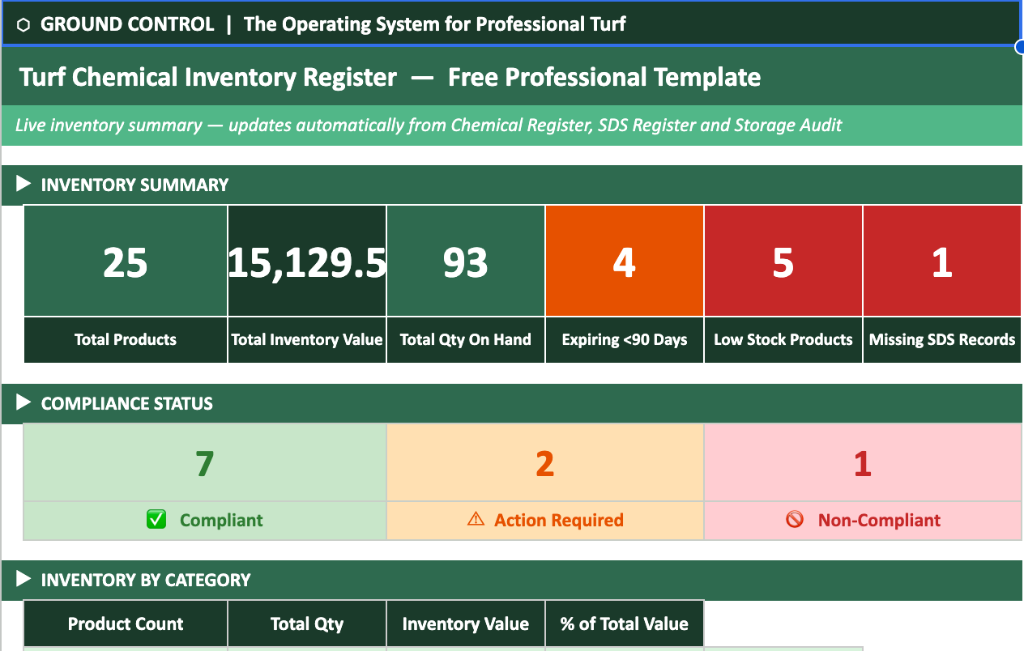The width and height of the screenshot is (1024, 651).
Task: Click the Expiring <90 Days label cell
Action: click(x=624, y=340)
